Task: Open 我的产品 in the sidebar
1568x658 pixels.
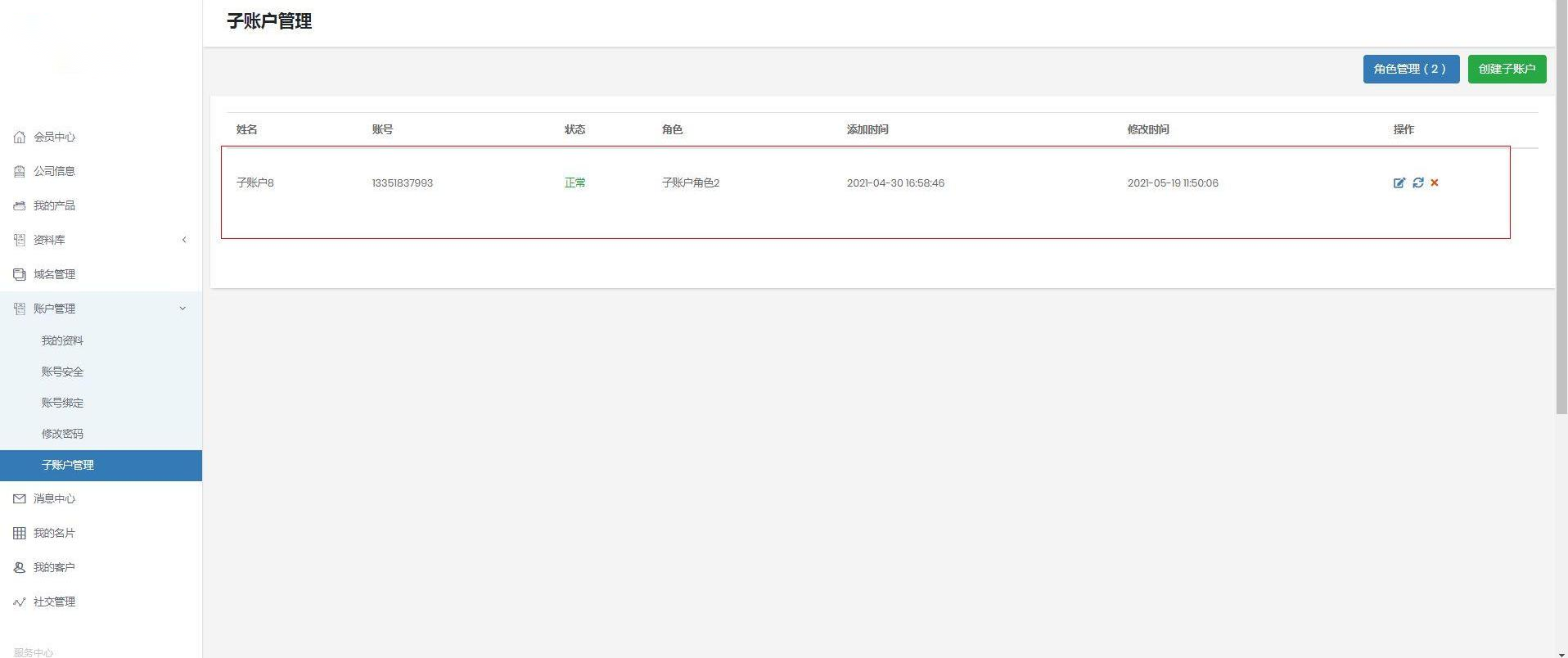Action: (x=54, y=205)
